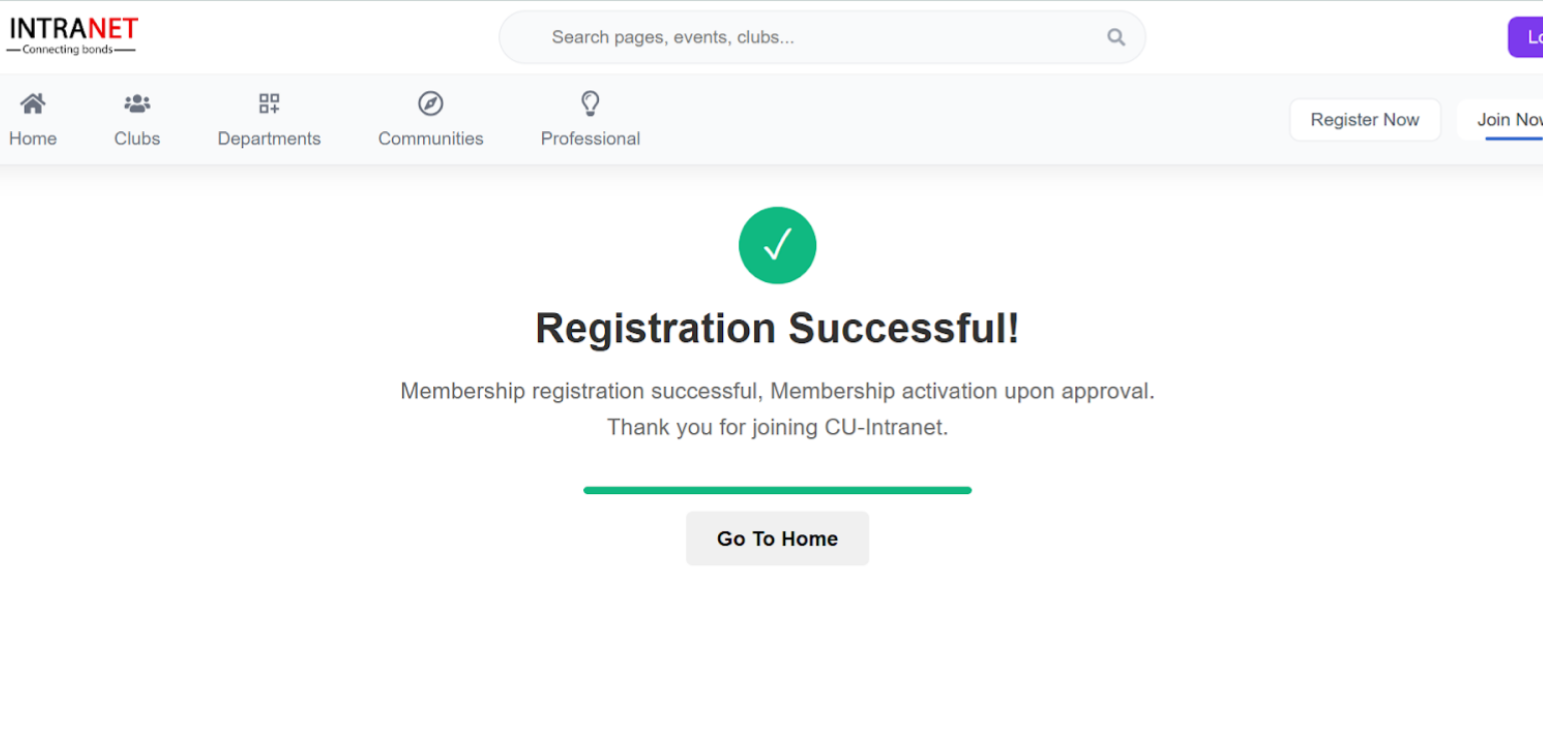Click the Home navigation icon
The image size is (1543, 748).
33,102
